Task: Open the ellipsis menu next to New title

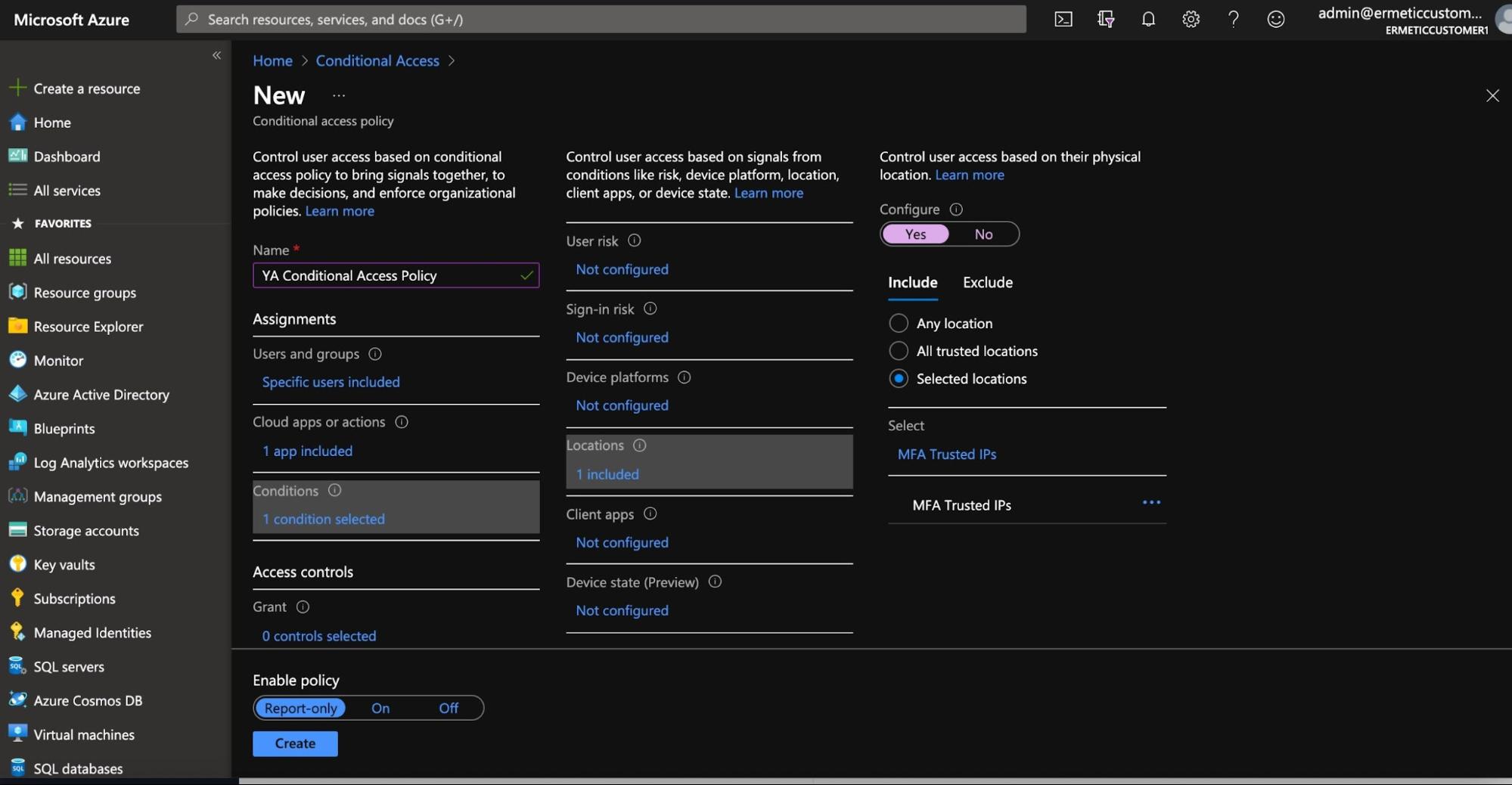Action: 339,95
